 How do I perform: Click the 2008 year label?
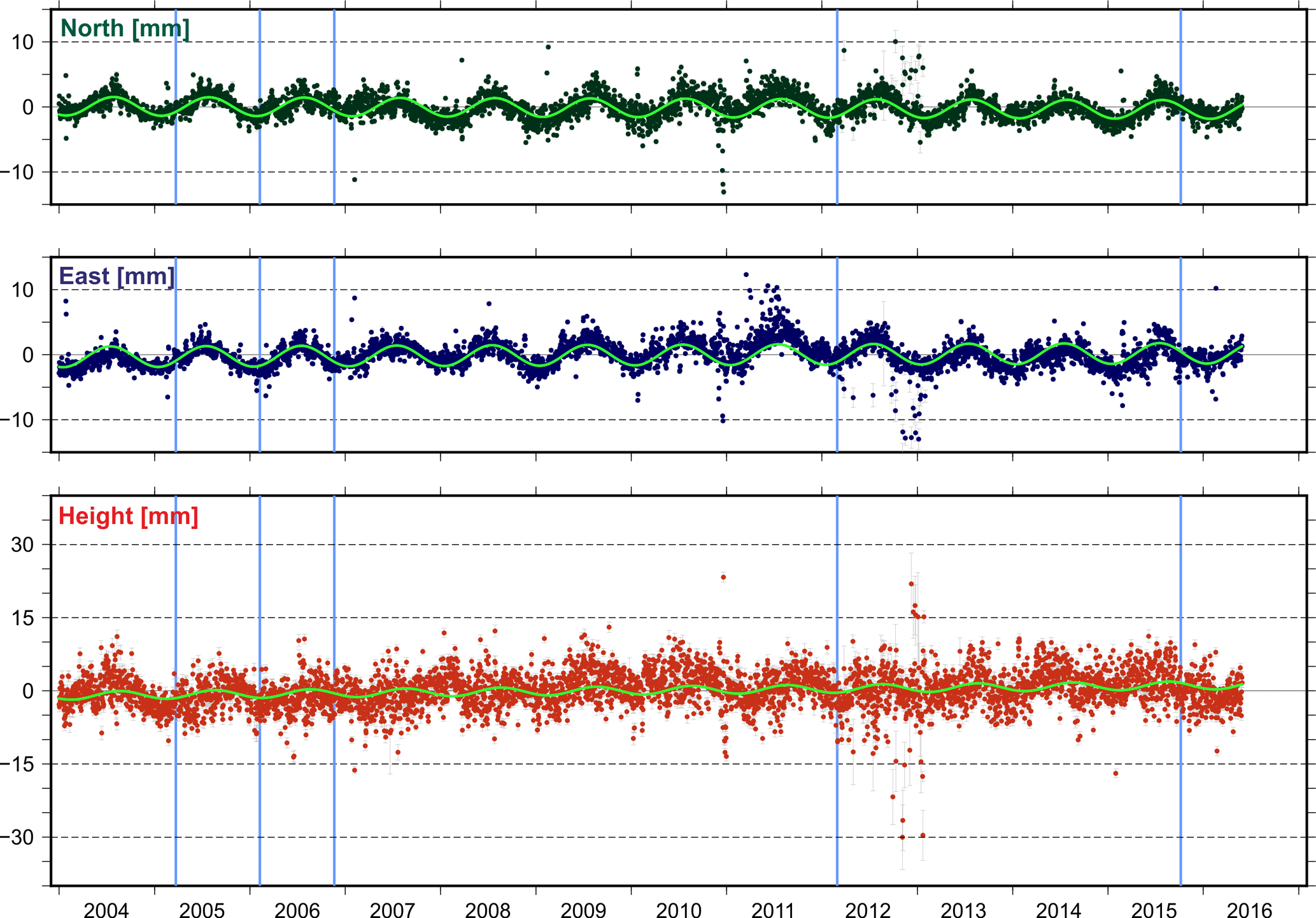[x=487, y=910]
